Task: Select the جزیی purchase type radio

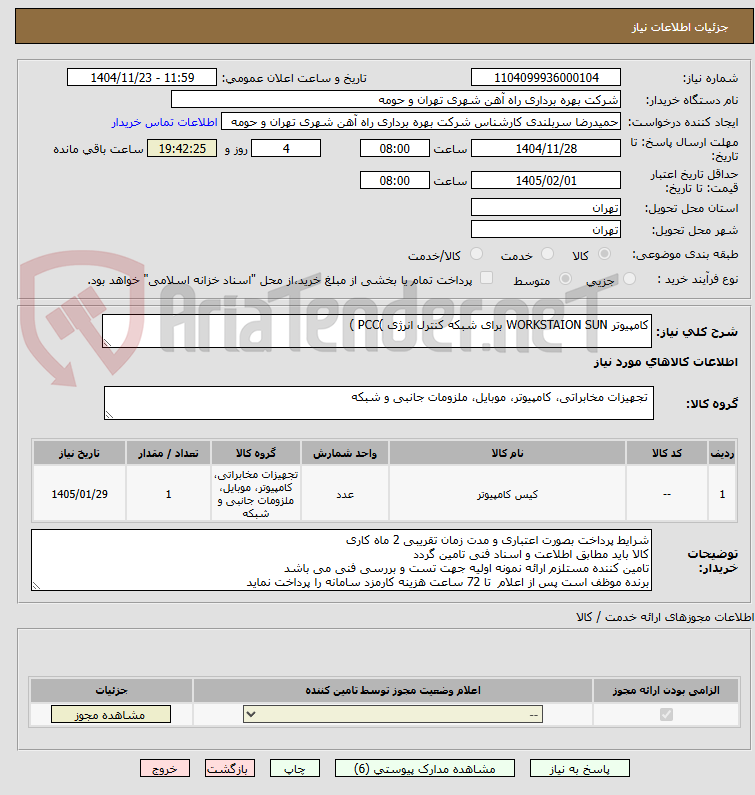Action: click(629, 278)
